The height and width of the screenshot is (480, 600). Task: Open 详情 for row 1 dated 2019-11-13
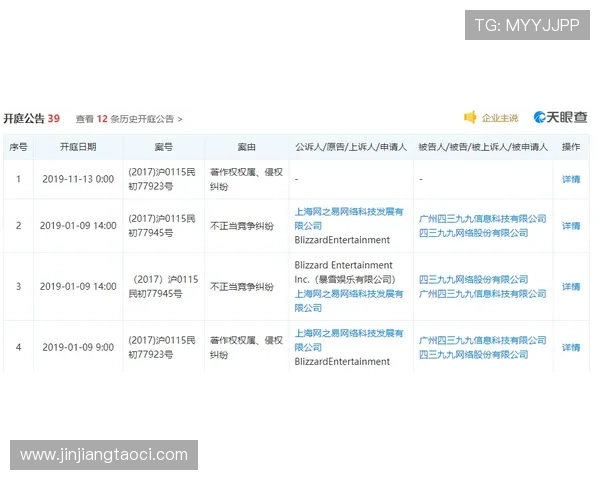point(571,179)
